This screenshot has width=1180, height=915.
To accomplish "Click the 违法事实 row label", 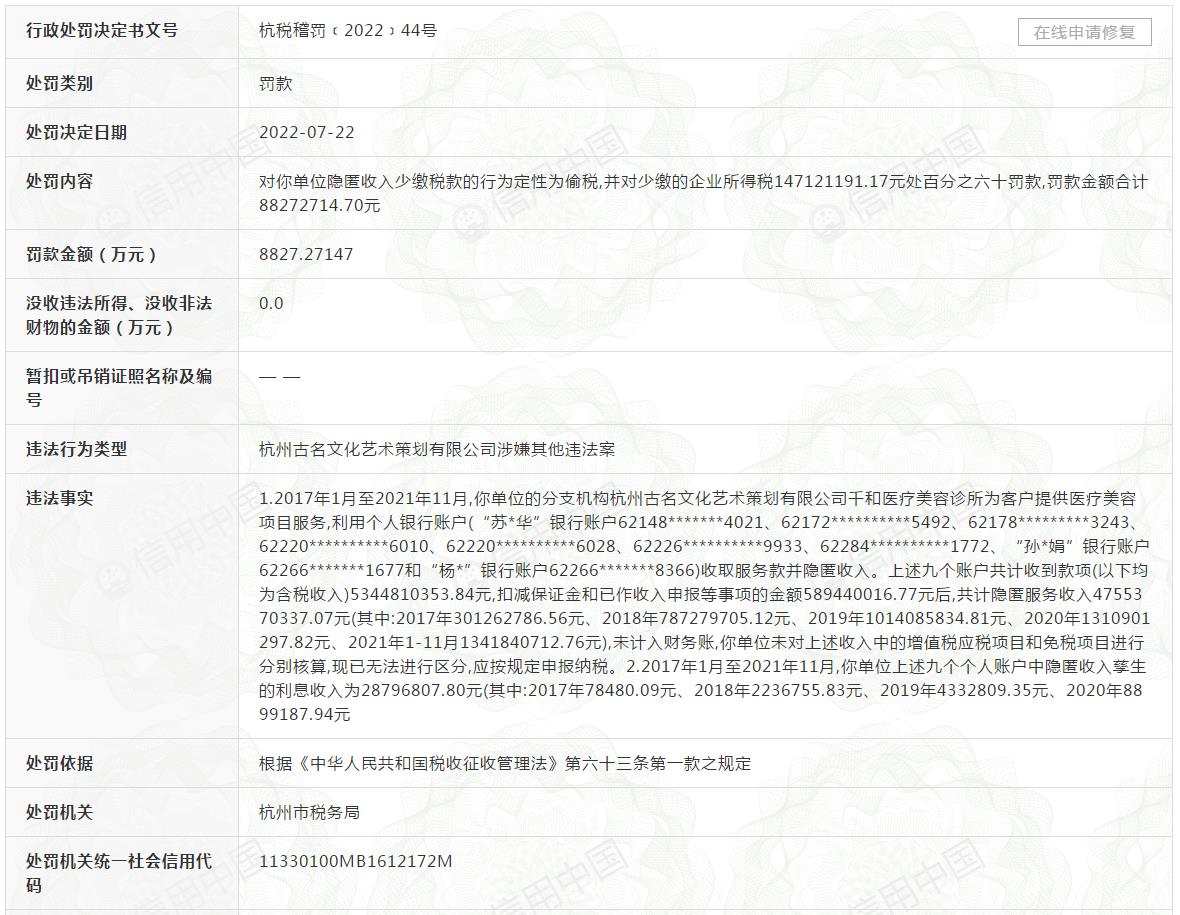I will click(59, 499).
